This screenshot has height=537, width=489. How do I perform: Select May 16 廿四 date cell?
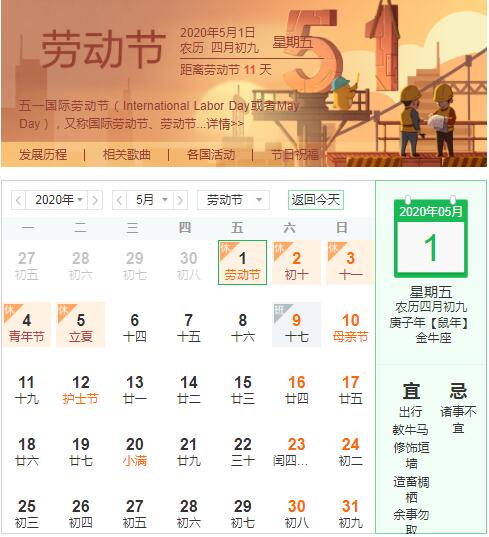(297, 387)
